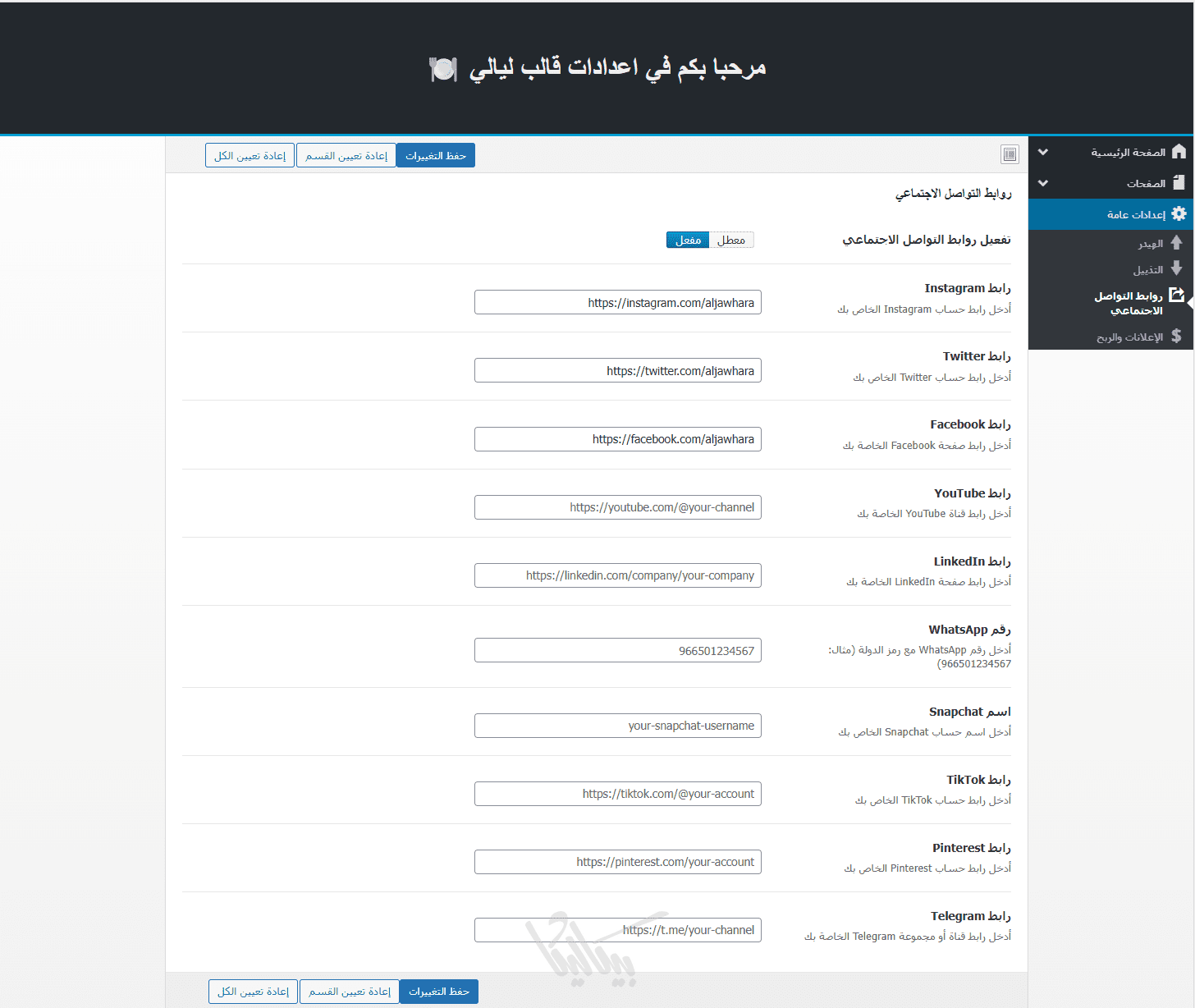Click the dollar icon for الإعلانات والربح

pyautogui.click(x=1176, y=336)
